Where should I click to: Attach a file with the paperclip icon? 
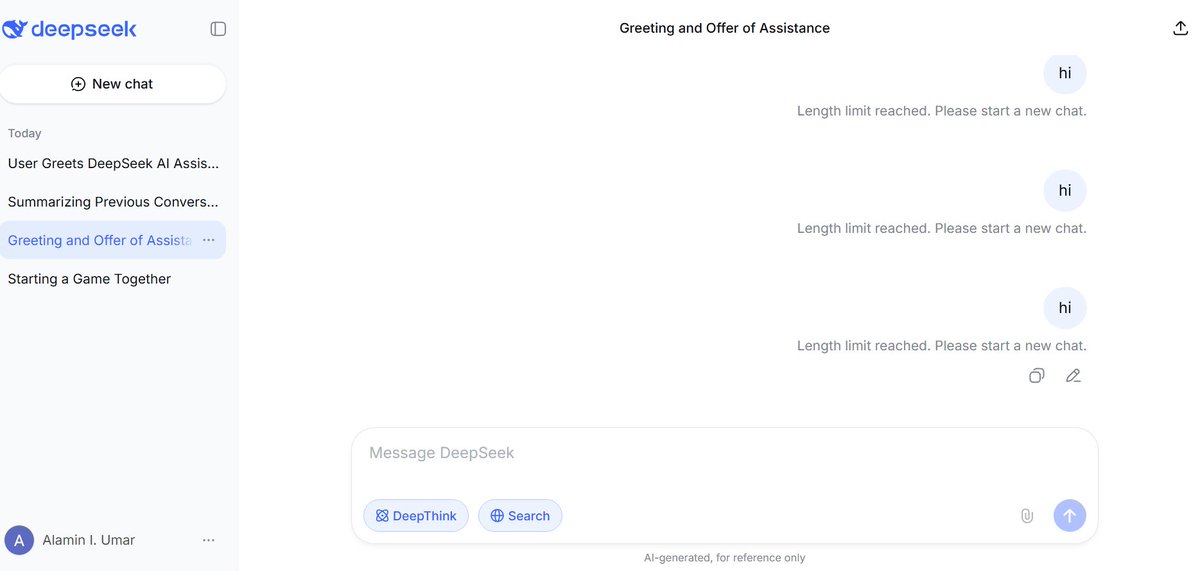click(x=1026, y=516)
